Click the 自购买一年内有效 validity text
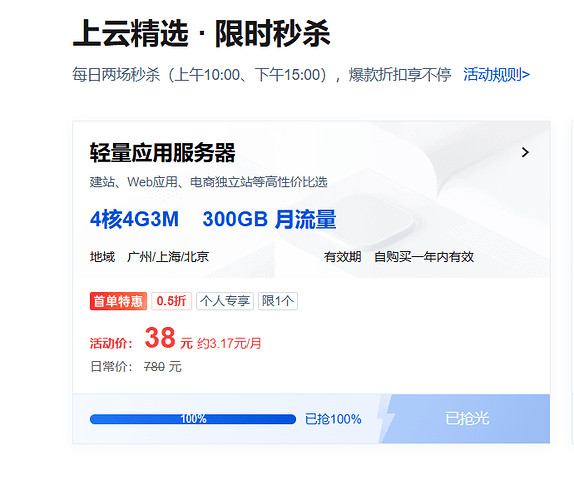 [424, 257]
